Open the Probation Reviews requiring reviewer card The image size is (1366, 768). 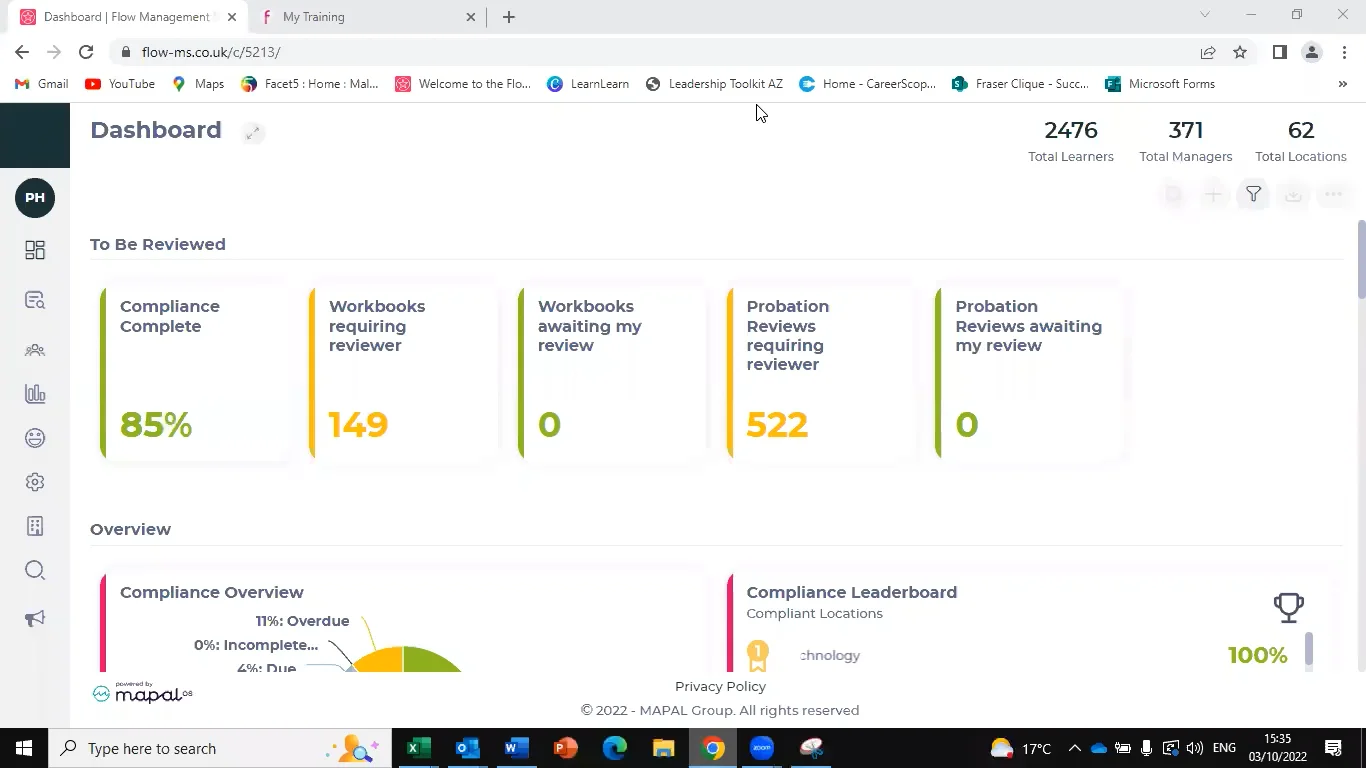coord(820,373)
